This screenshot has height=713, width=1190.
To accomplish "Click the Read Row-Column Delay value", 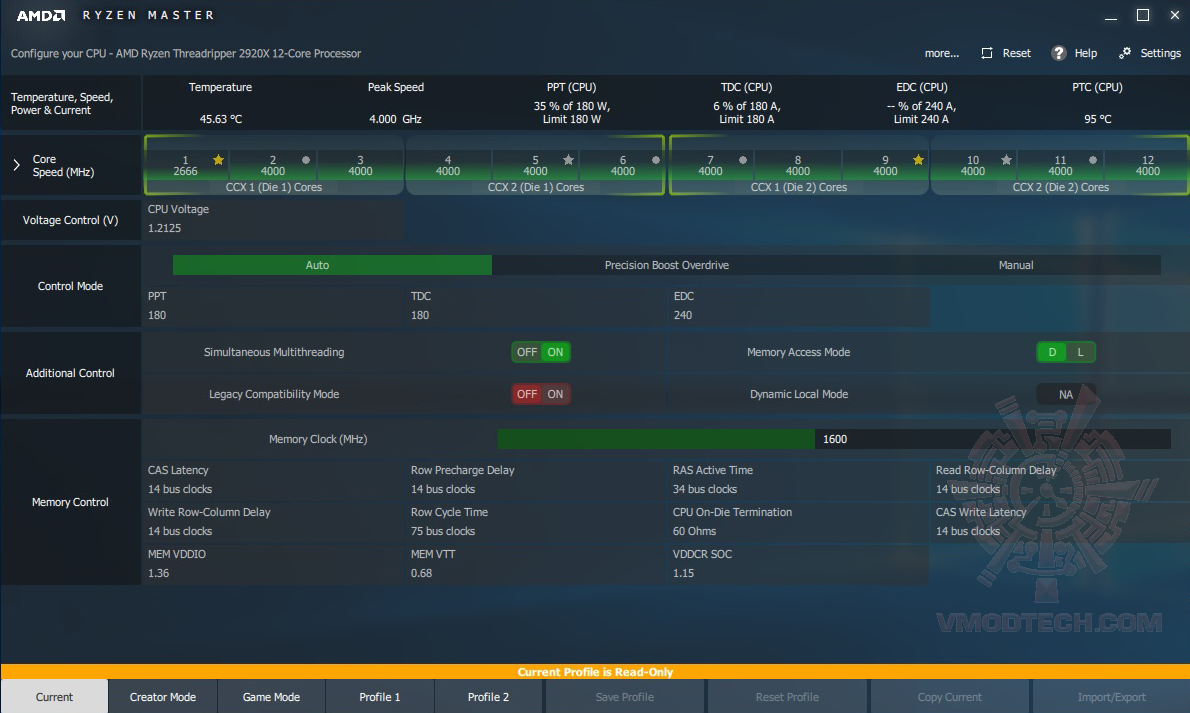I will point(968,489).
